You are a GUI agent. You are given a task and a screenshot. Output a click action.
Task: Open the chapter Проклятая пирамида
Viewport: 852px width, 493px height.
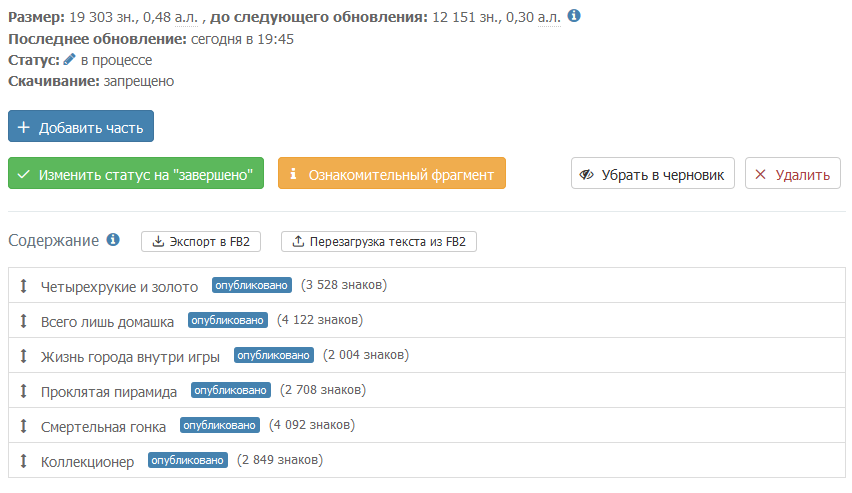(x=109, y=391)
